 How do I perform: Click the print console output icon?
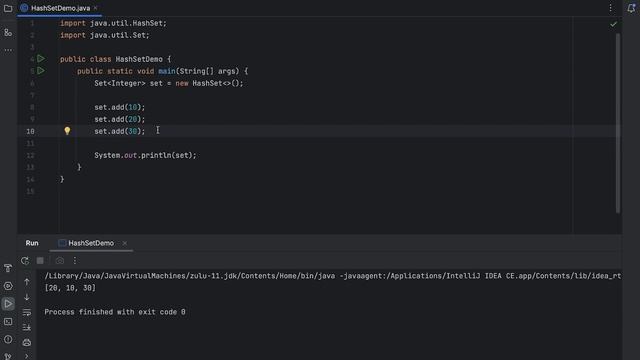click(x=27, y=342)
